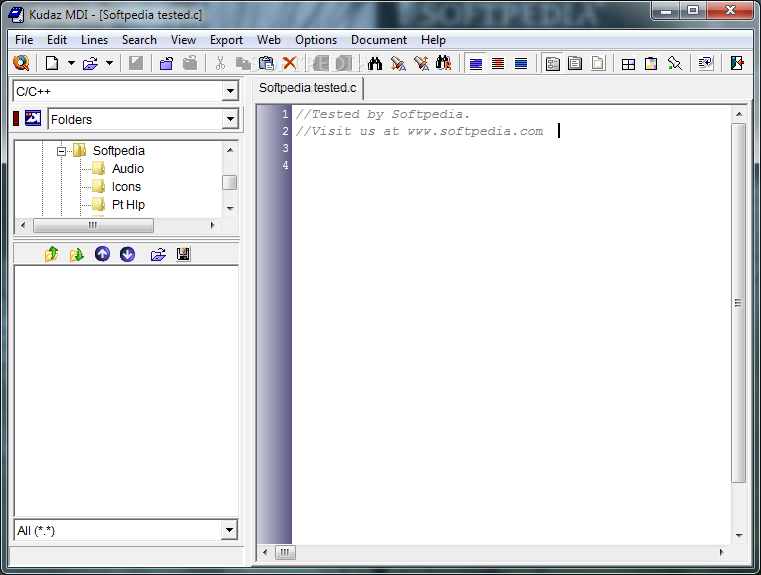
Task: Open Find with the black binoculars icon
Action: [375, 63]
